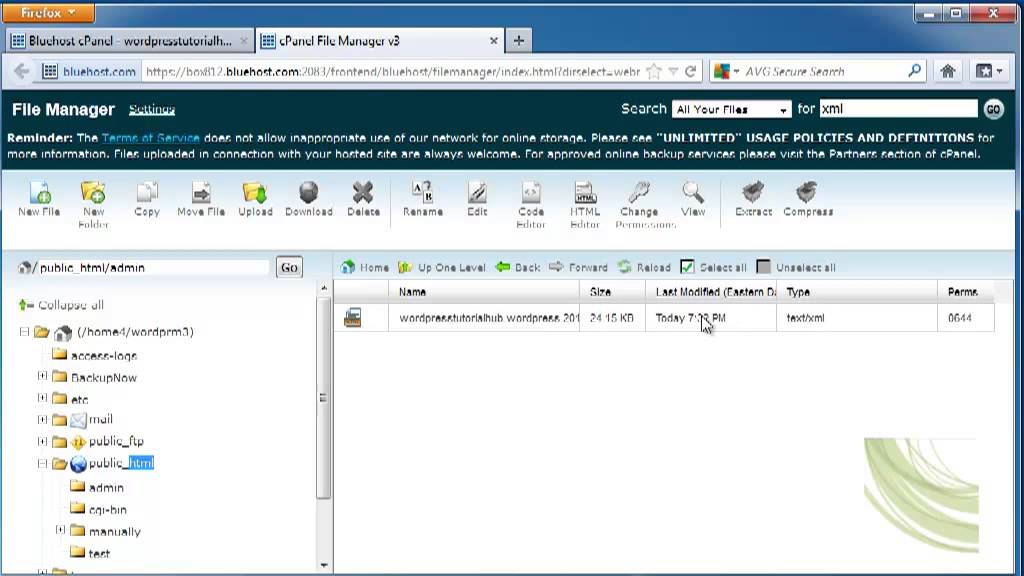Select wordpresstutorialhub wordpress file row

tap(664, 318)
